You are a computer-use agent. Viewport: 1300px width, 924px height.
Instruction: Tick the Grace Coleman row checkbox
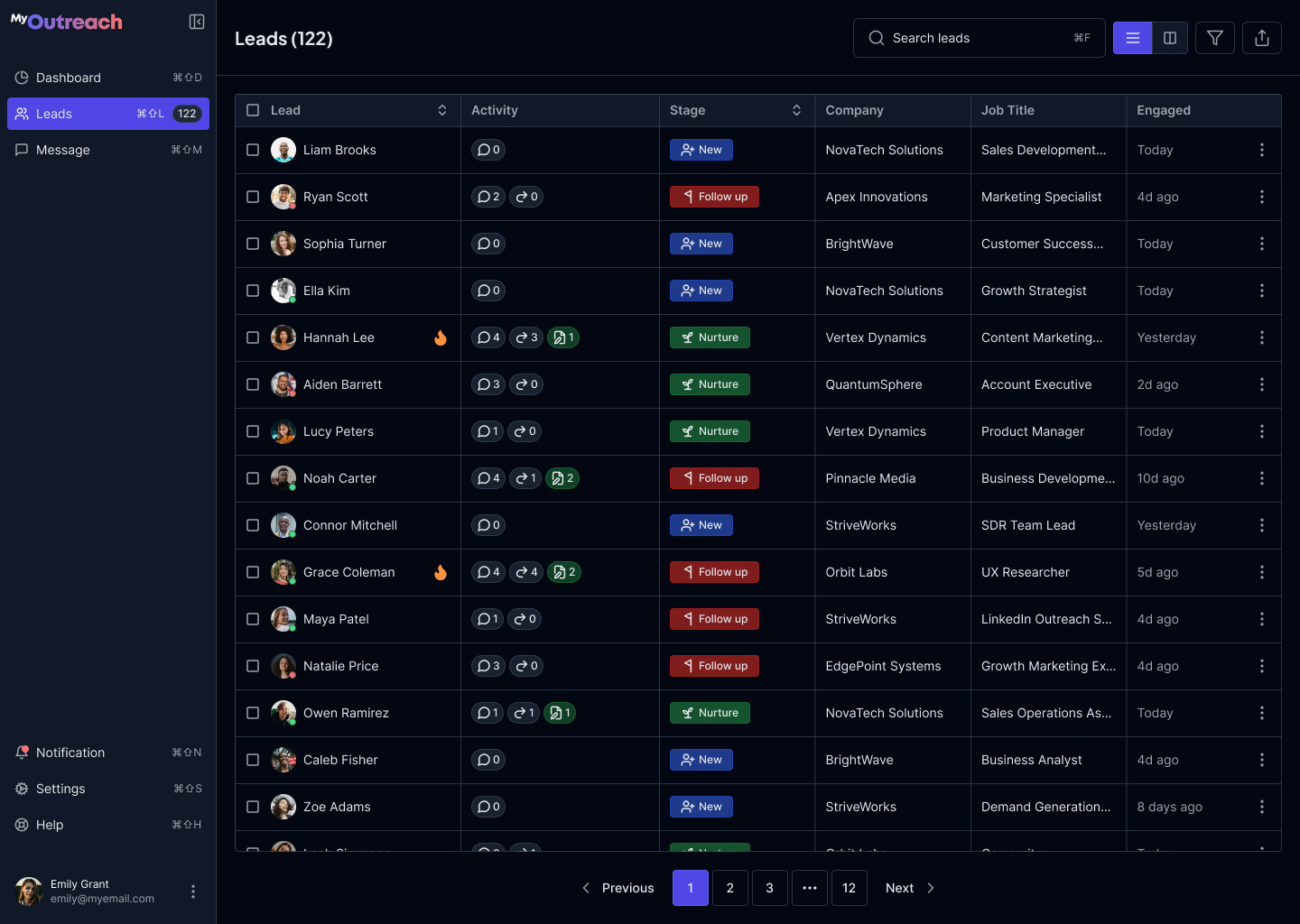click(253, 572)
